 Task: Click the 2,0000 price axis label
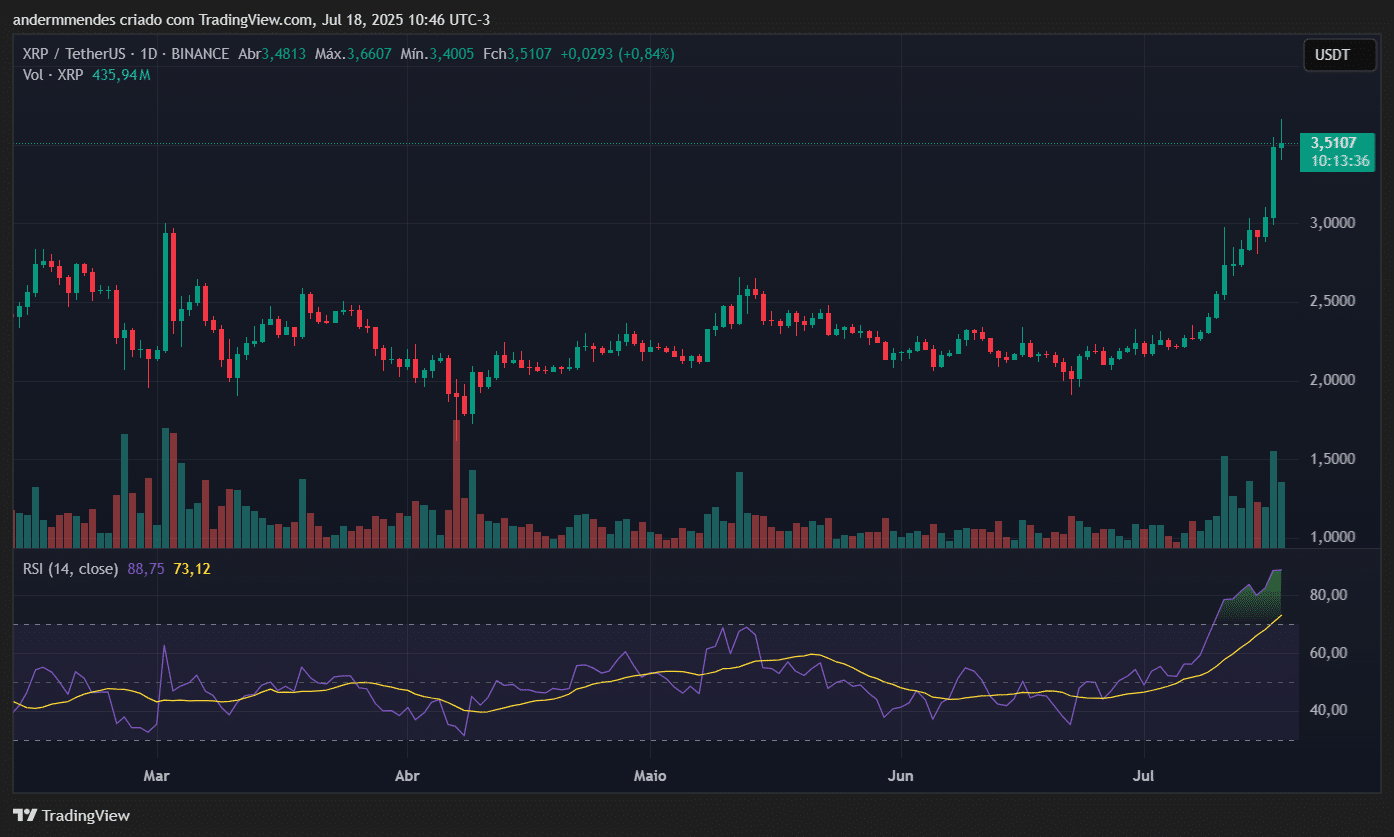click(x=1333, y=380)
